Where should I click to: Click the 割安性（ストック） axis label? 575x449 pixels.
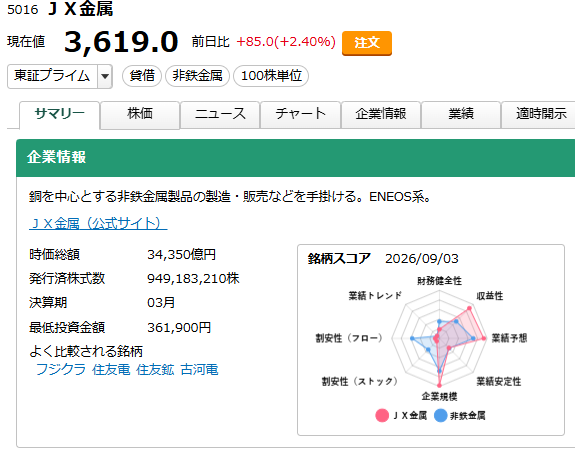[359, 381]
